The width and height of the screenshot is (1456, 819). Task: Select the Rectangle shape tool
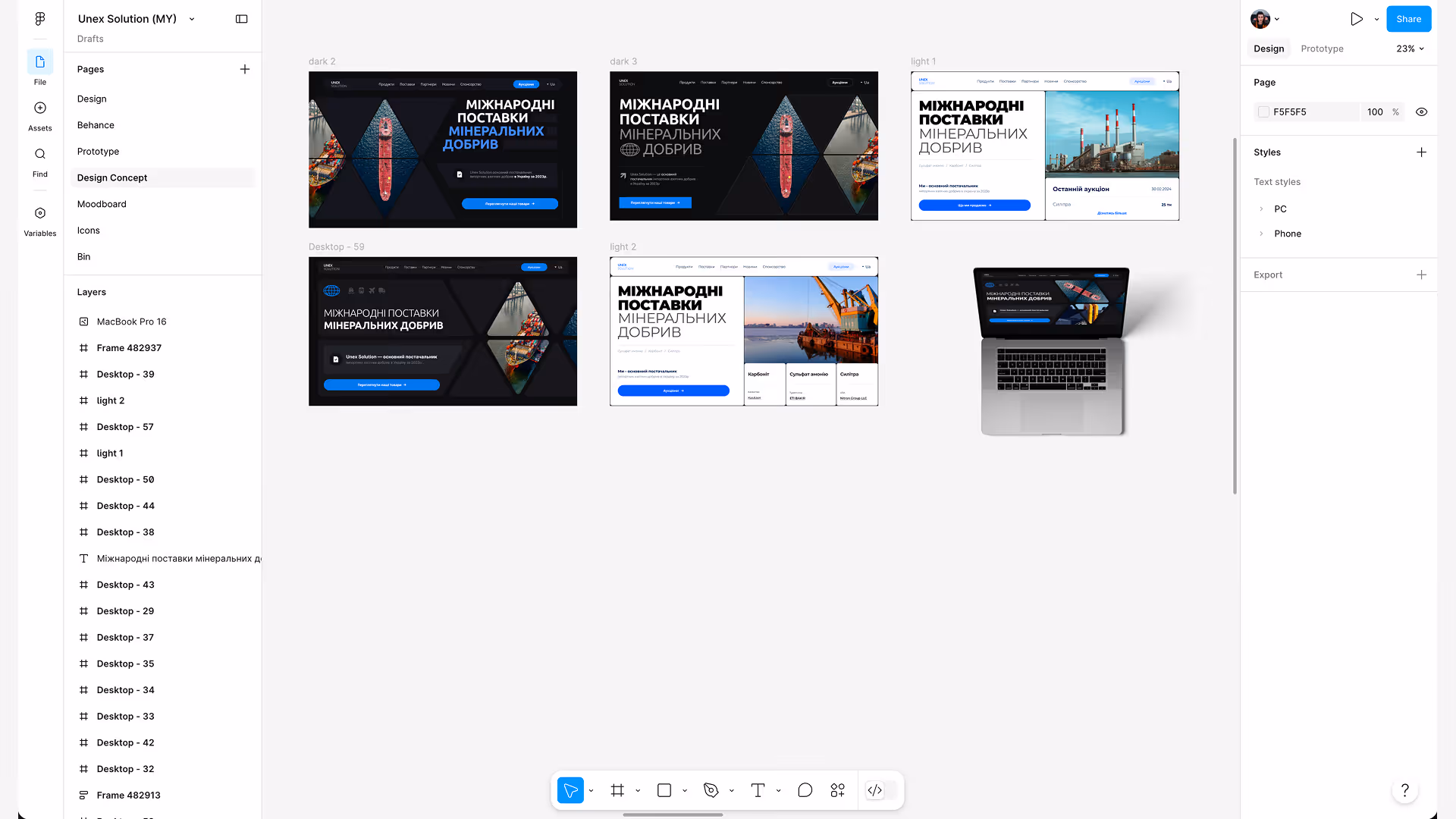[x=664, y=790]
